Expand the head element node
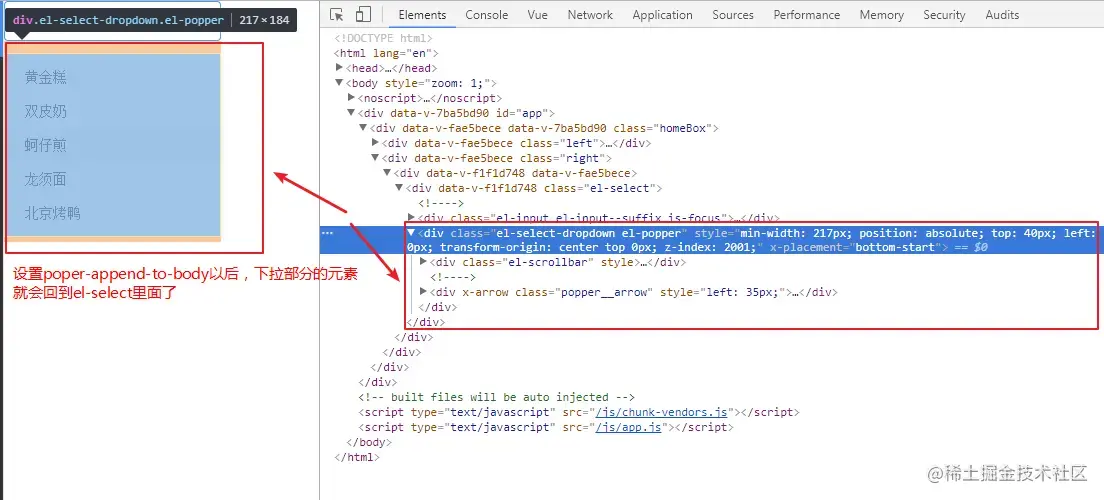The width and height of the screenshot is (1104, 500). [x=340, y=68]
